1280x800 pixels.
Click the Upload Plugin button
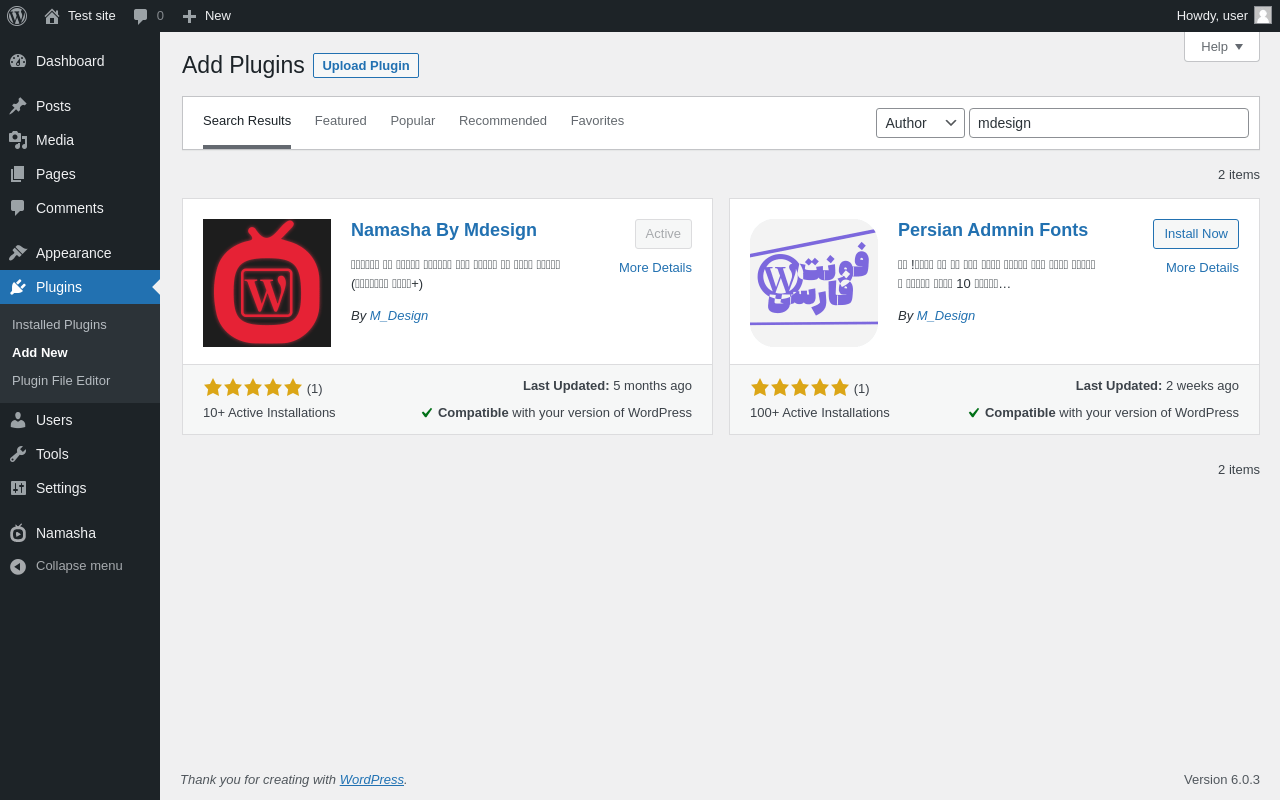tap(366, 66)
